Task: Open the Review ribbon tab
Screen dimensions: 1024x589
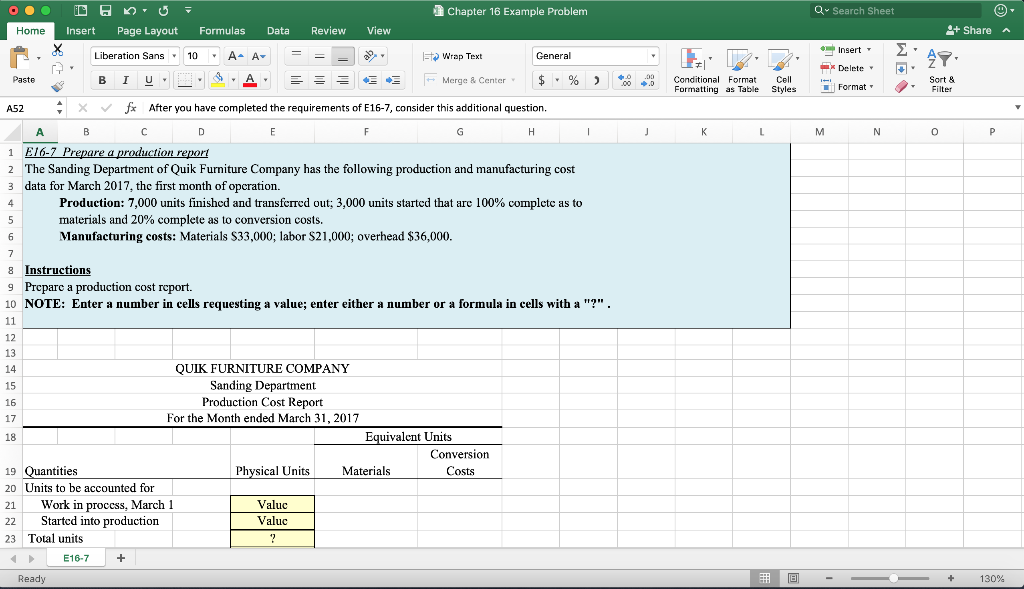Action: pos(327,30)
